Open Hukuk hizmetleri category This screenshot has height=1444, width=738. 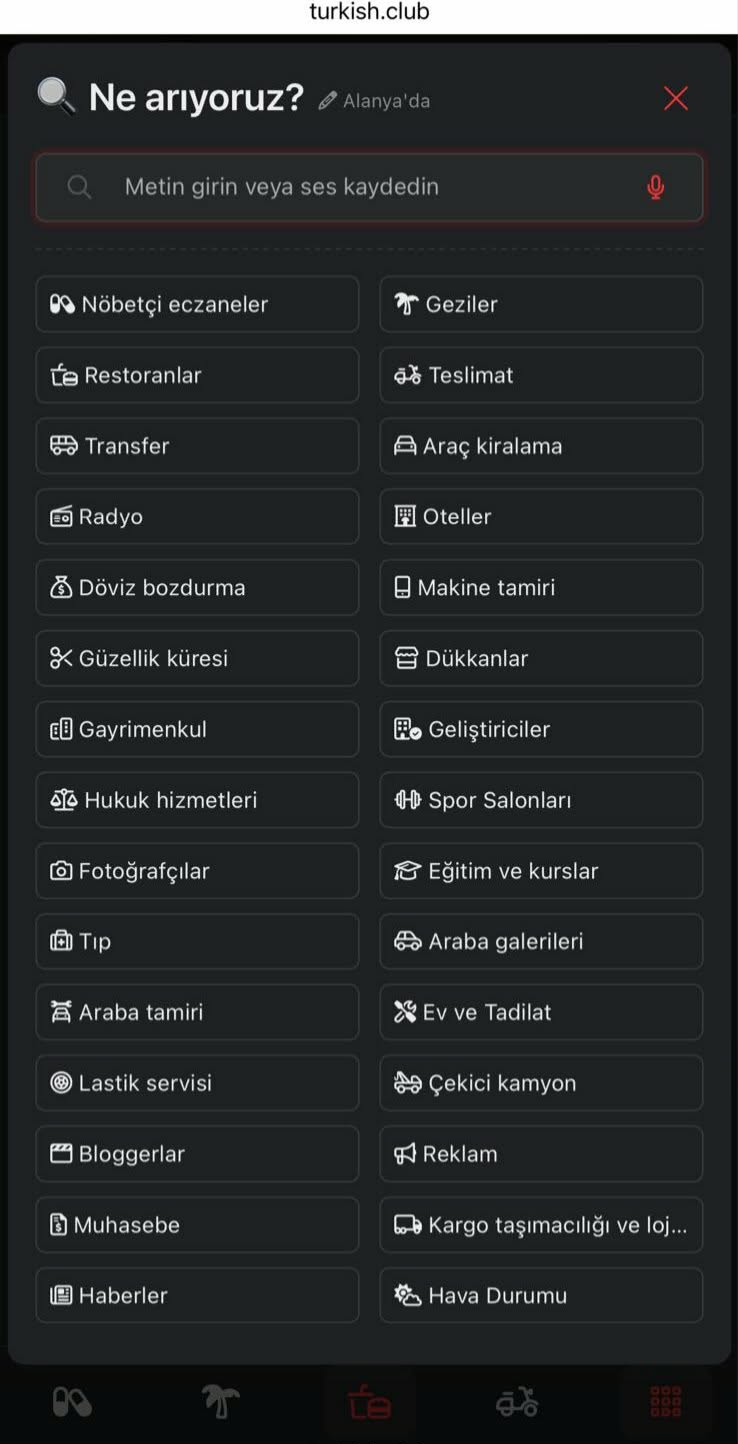tap(197, 800)
